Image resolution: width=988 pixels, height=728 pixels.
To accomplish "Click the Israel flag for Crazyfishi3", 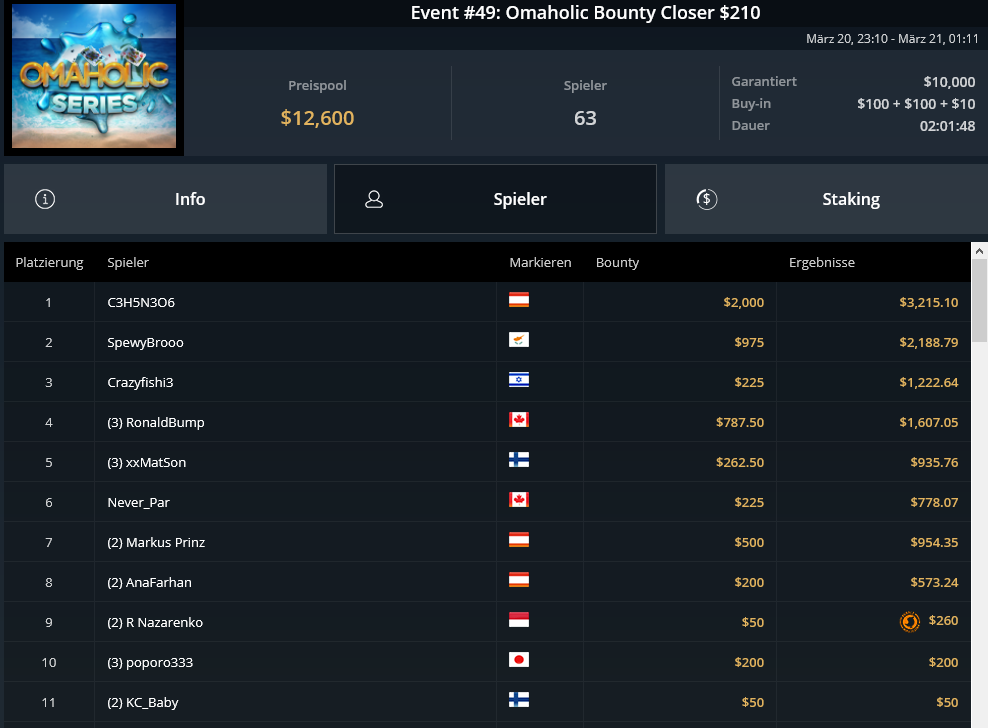I will pos(519,380).
